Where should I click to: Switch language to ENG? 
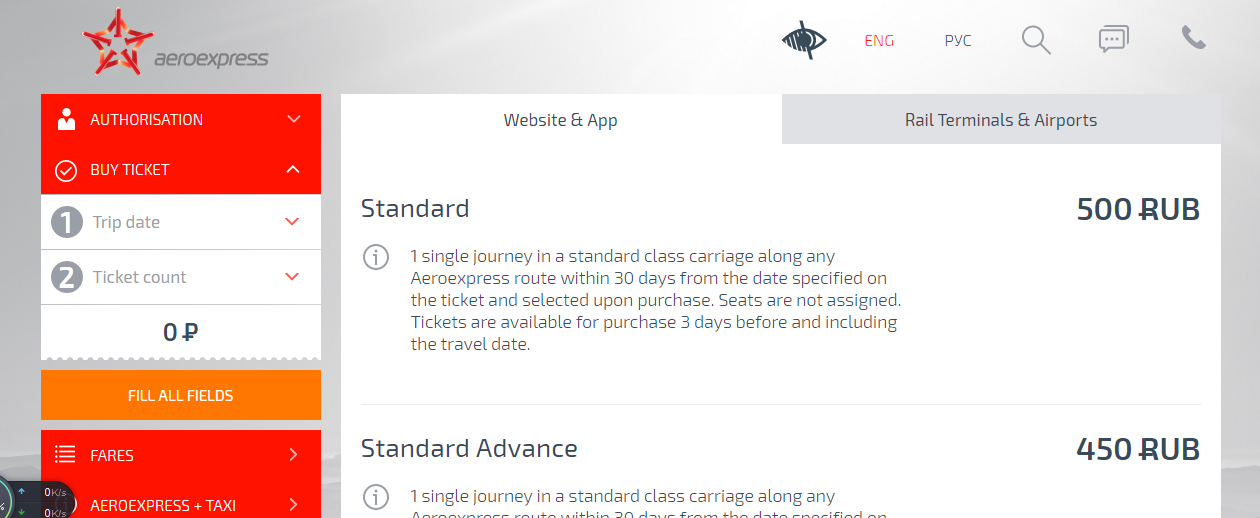(x=879, y=41)
